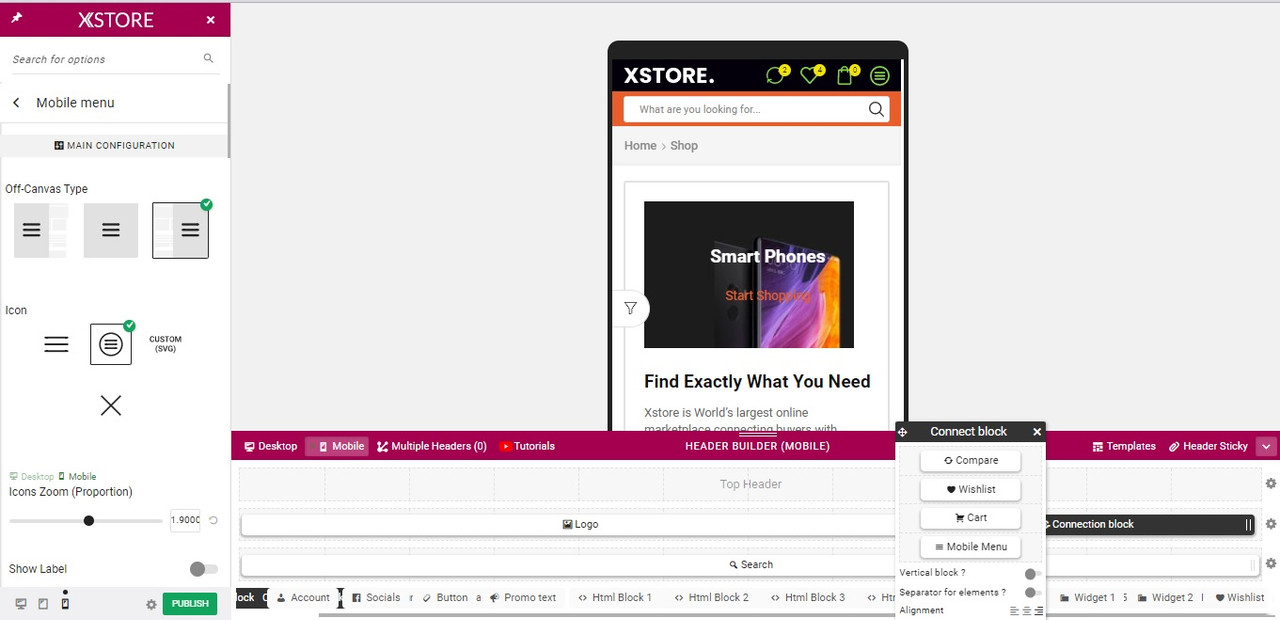This screenshot has height=620, width=1280.
Task: Choose the plain hamburger menu icon
Action: click(56, 344)
